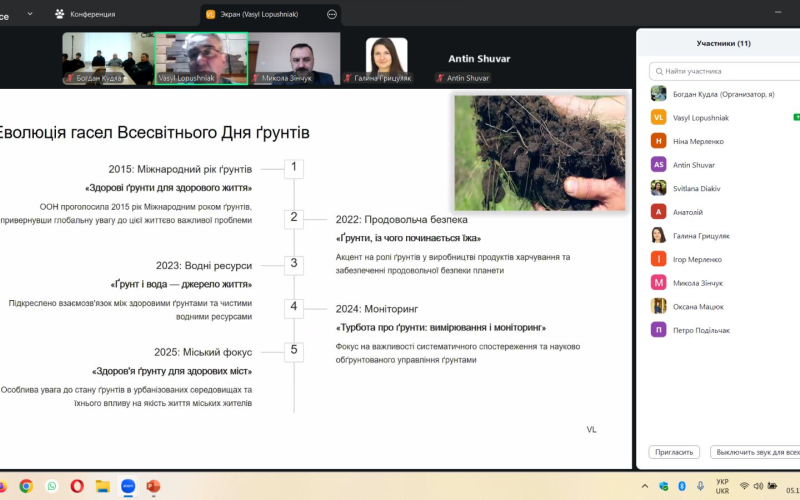Open the three-dots menu on screen share tab

[332, 14]
